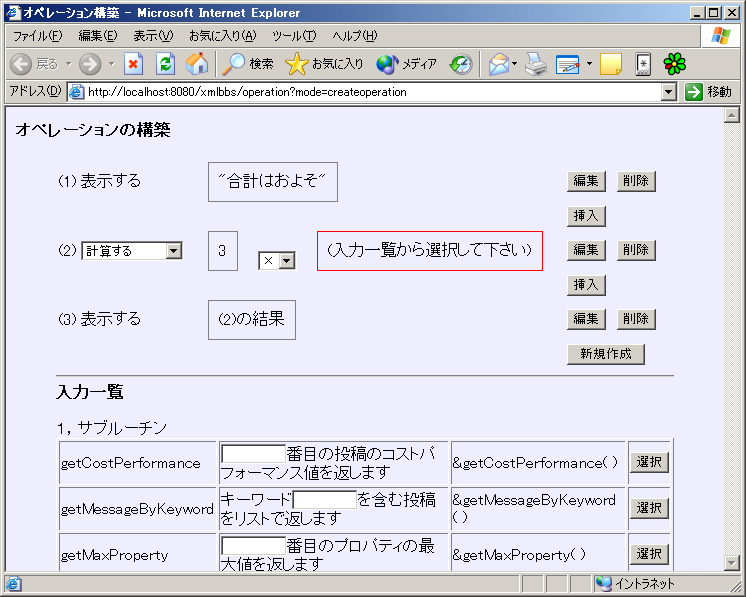Go to the Home page icon
Screen dimensions: 746x597
(x=197, y=64)
